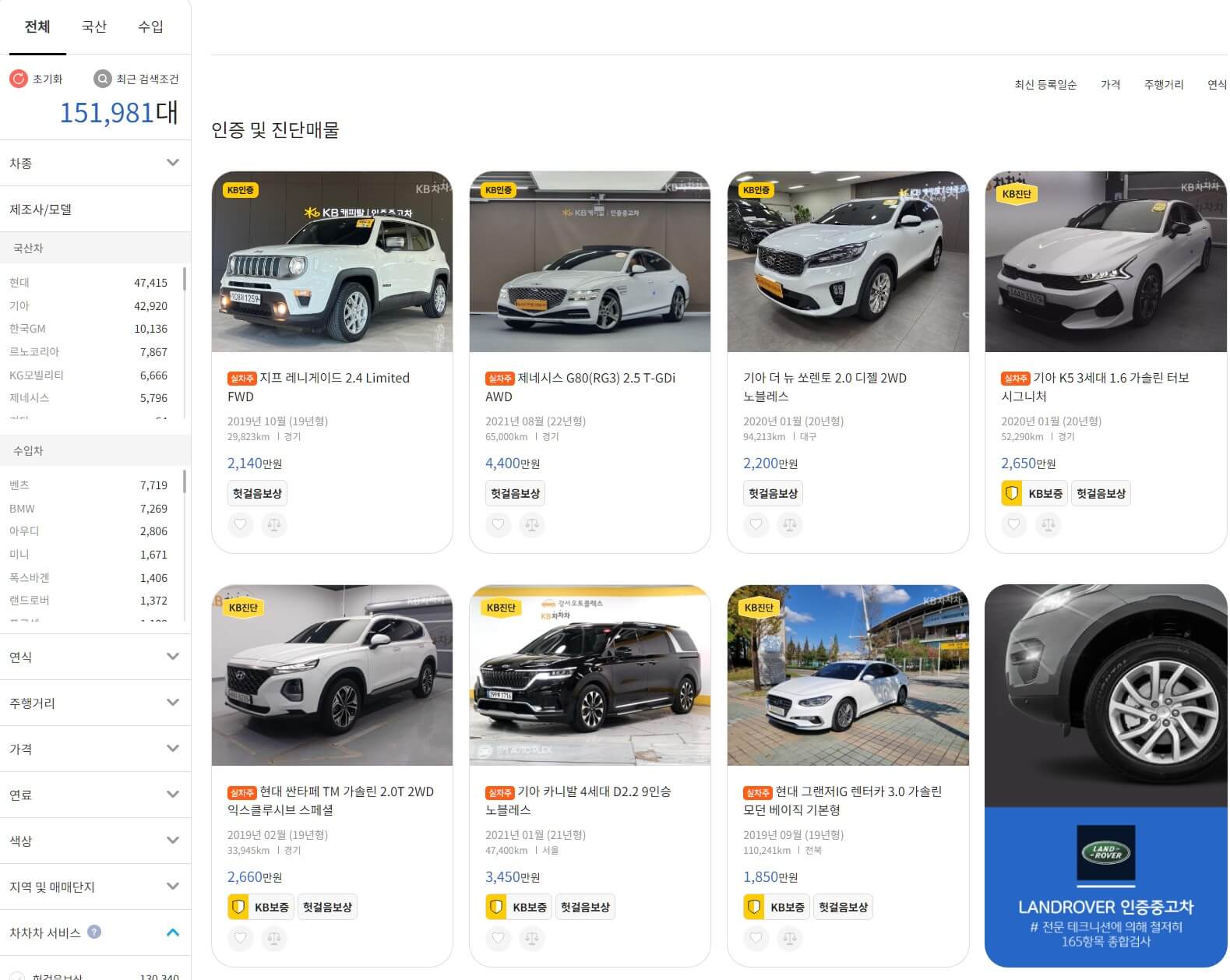Screen dimensions: 1230x980
Task: Favorite the 기아 K5 listing heart icon
Action: pyautogui.click(x=1014, y=524)
